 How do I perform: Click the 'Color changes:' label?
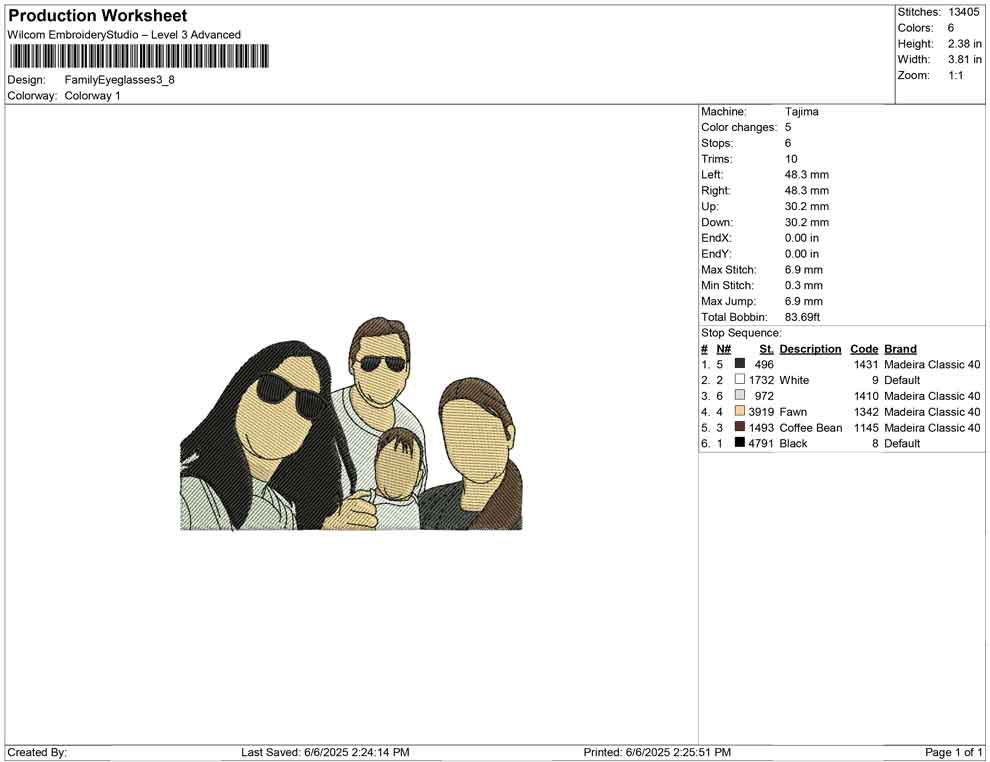[x=739, y=128]
